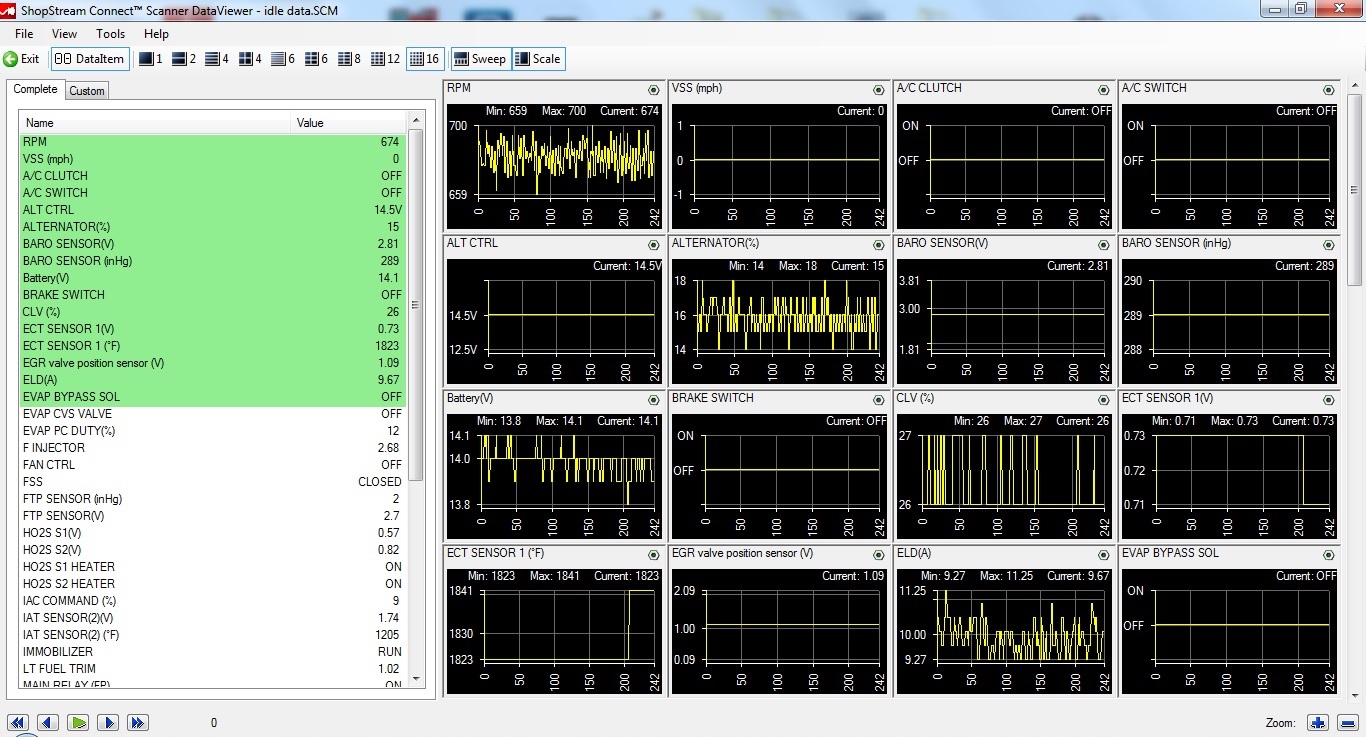Click the graph area vertical scrollbar
Viewport: 1366px width, 737px height.
point(1356,390)
